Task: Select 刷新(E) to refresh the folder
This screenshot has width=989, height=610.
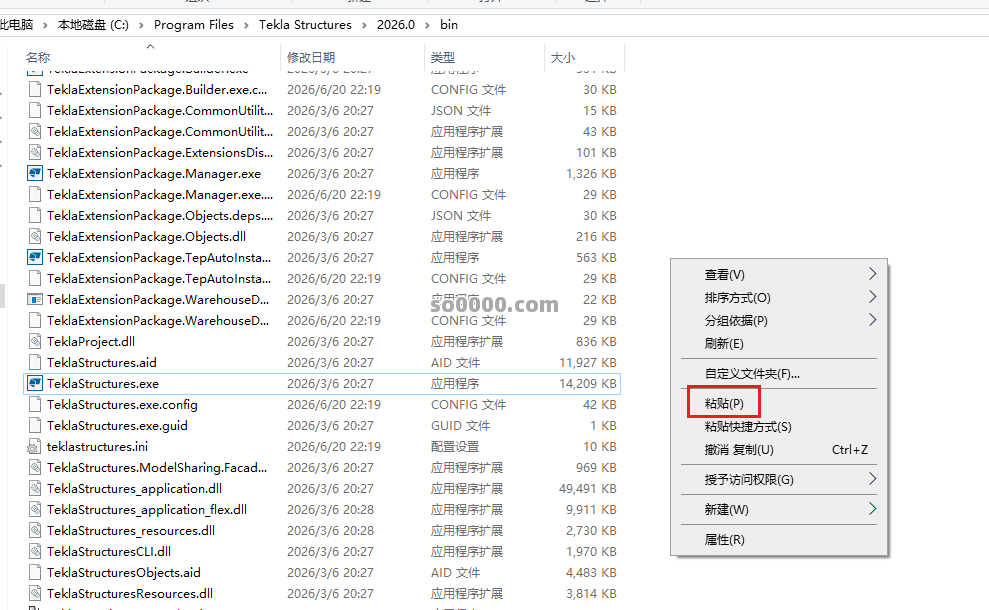Action: tap(724, 344)
